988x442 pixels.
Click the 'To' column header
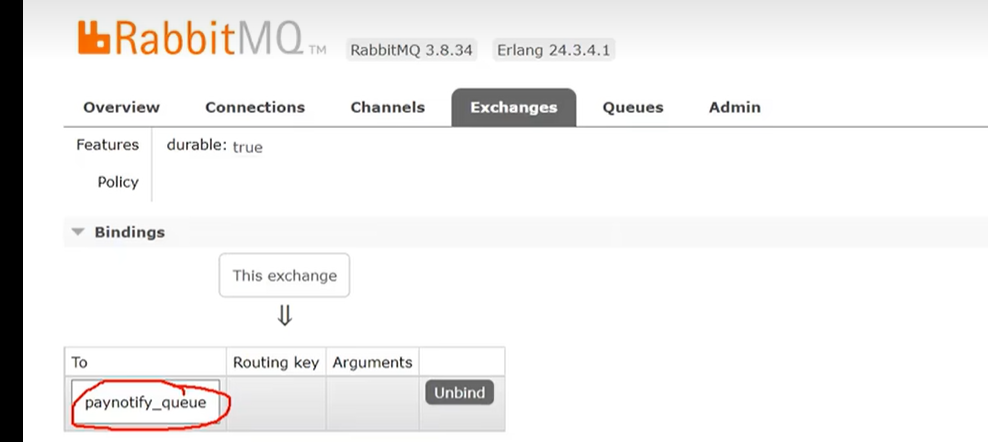point(80,362)
